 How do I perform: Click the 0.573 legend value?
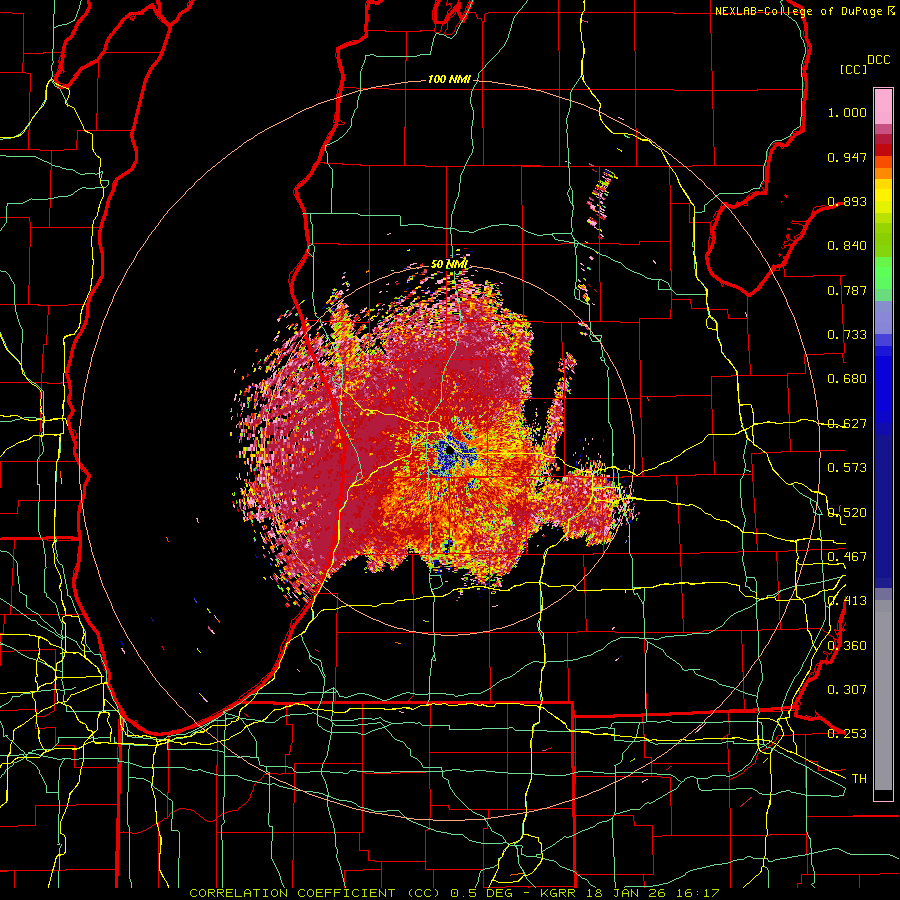pos(847,468)
